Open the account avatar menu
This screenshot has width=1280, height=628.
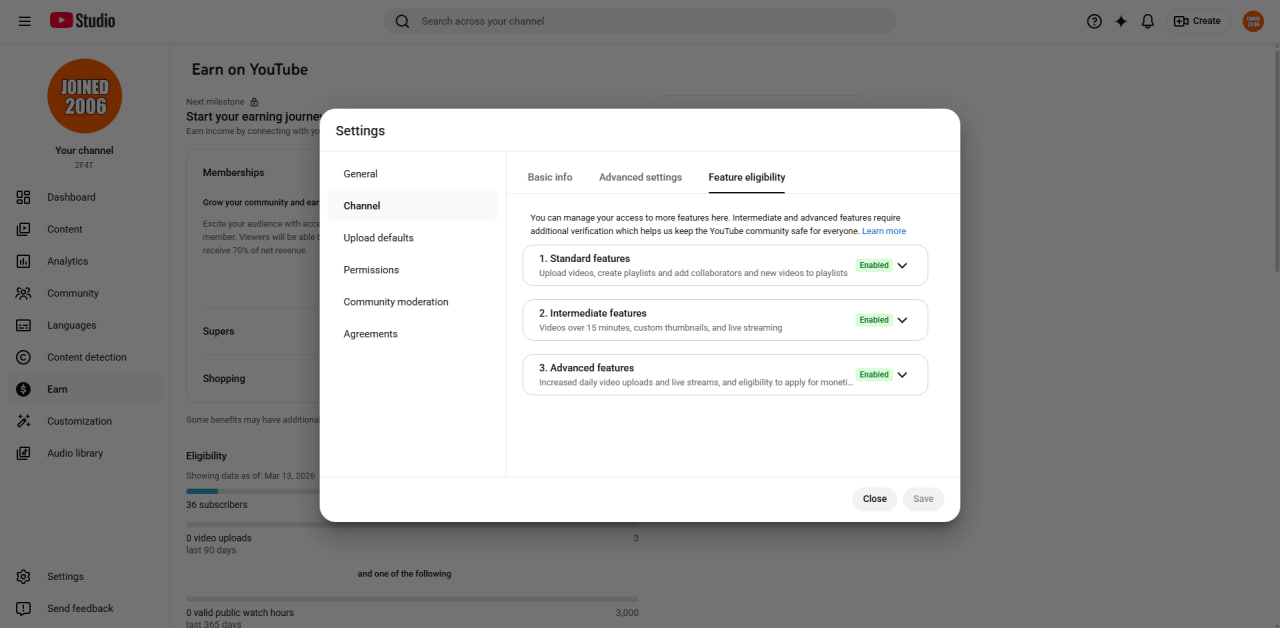coord(1253,21)
